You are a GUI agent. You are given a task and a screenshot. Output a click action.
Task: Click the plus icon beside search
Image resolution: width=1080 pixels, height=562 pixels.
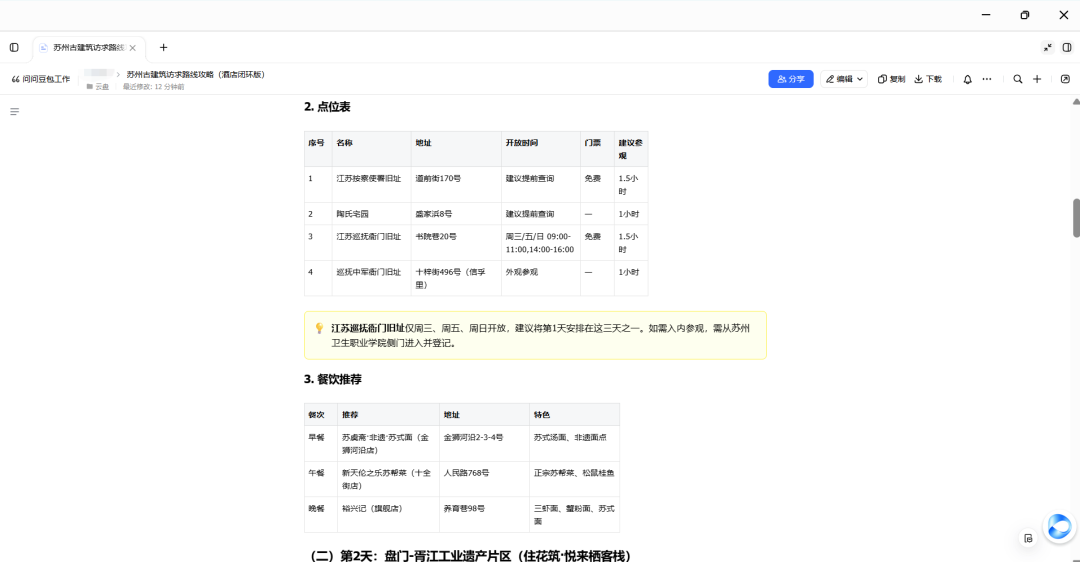click(1037, 79)
